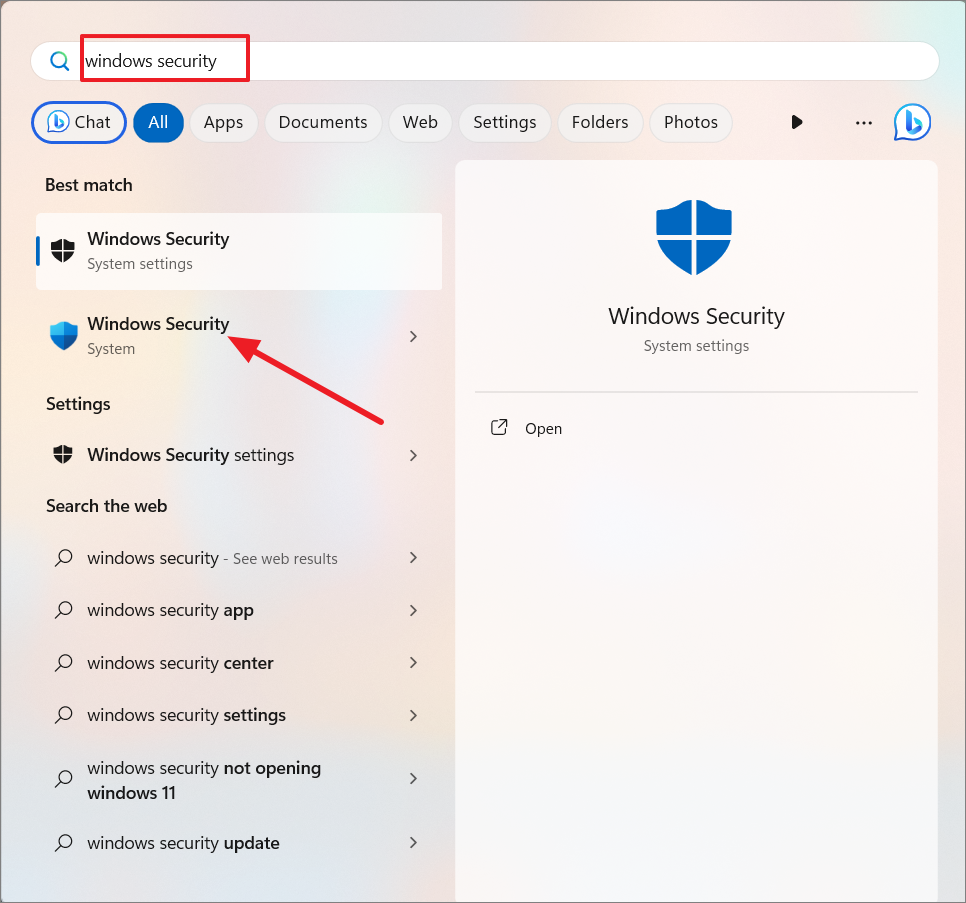
Task: Click magnifier icon beside 'windows security settings' suggestion
Action: pyautogui.click(x=63, y=715)
